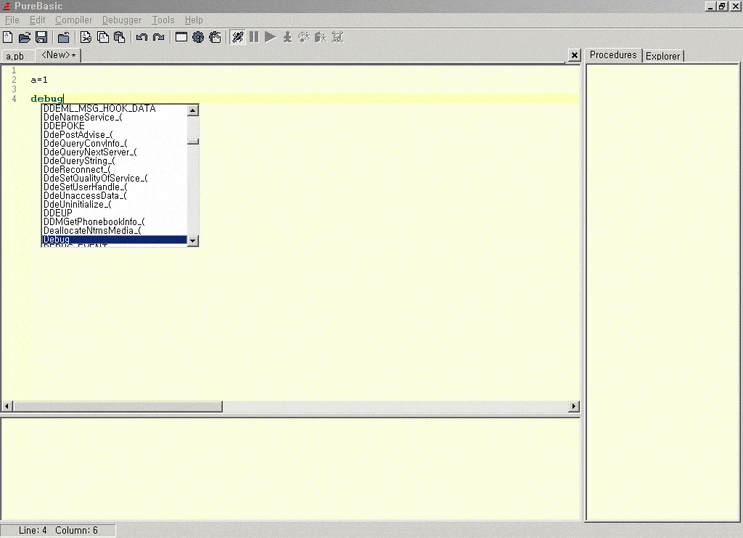The height and width of the screenshot is (538, 743).
Task: Compile and run with the gear icon
Action: coord(198,37)
